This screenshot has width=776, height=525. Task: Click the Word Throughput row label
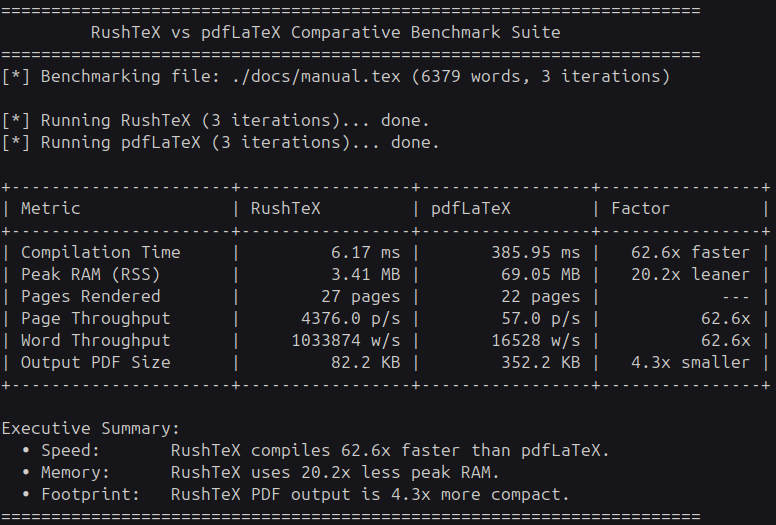[96, 340]
